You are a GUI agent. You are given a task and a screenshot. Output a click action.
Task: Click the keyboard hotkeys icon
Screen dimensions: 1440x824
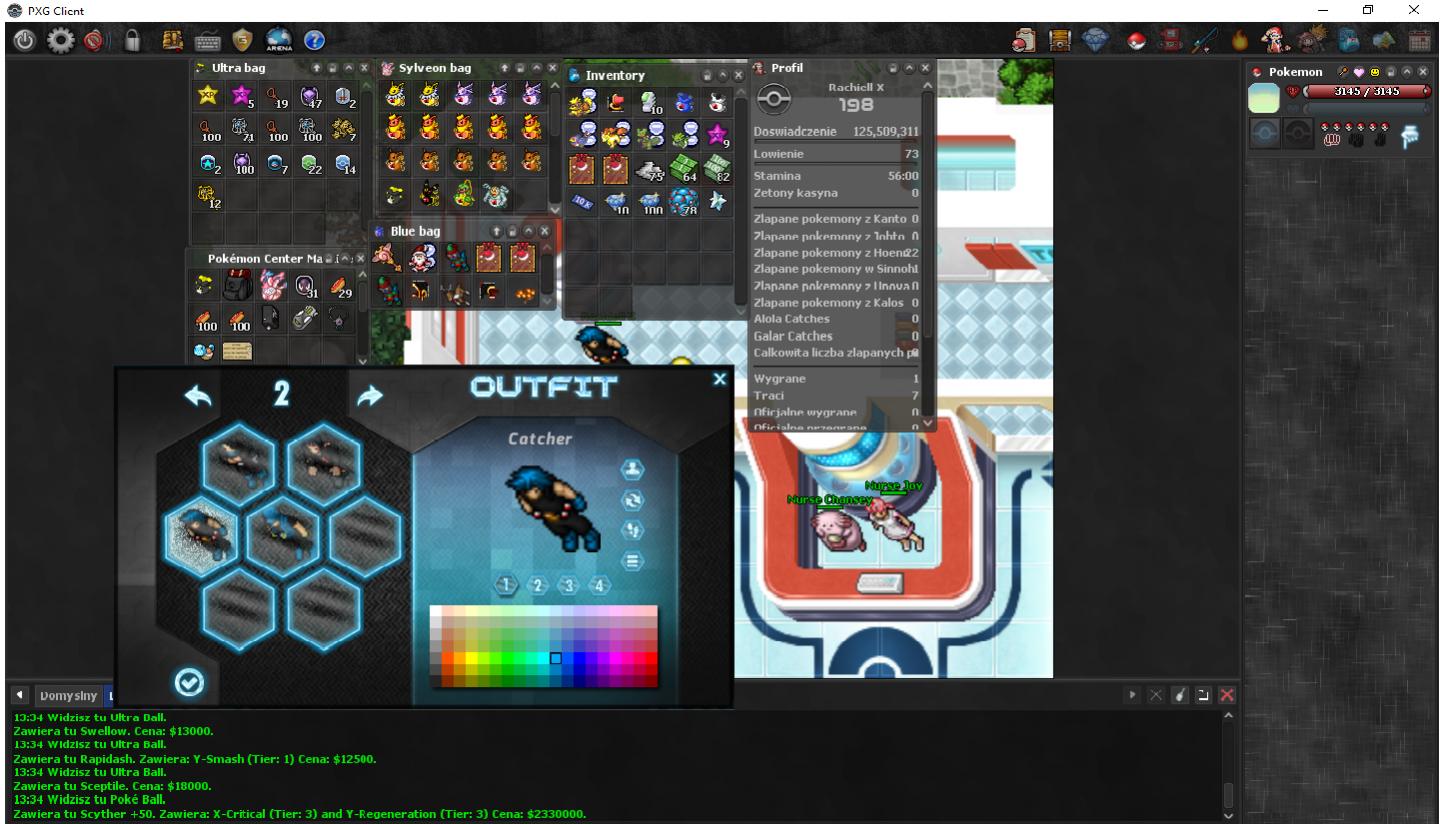208,40
